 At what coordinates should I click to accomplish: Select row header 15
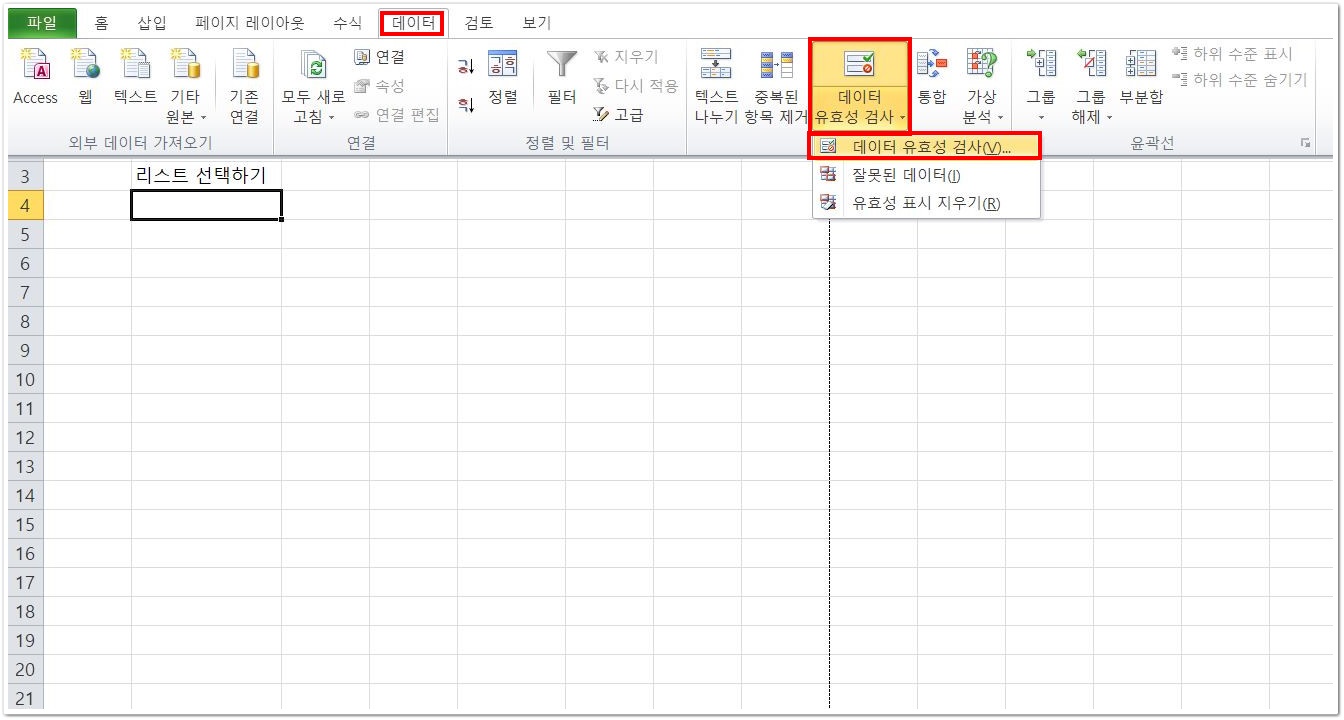pyautogui.click(x=26, y=524)
